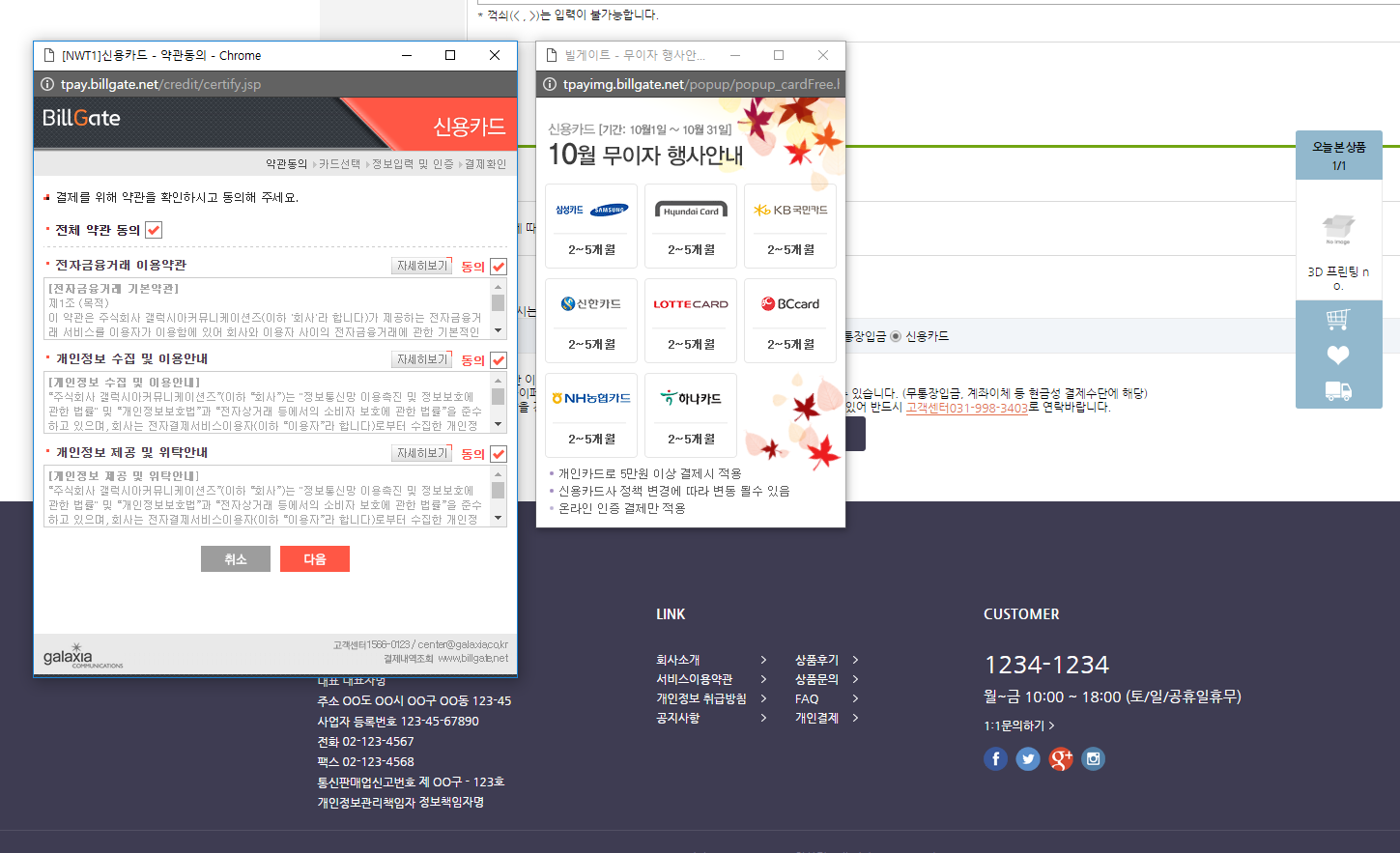1400x853 pixels.
Task: Open 자세히보기 for 전자금융거래 이용약관
Action: click(x=422, y=266)
